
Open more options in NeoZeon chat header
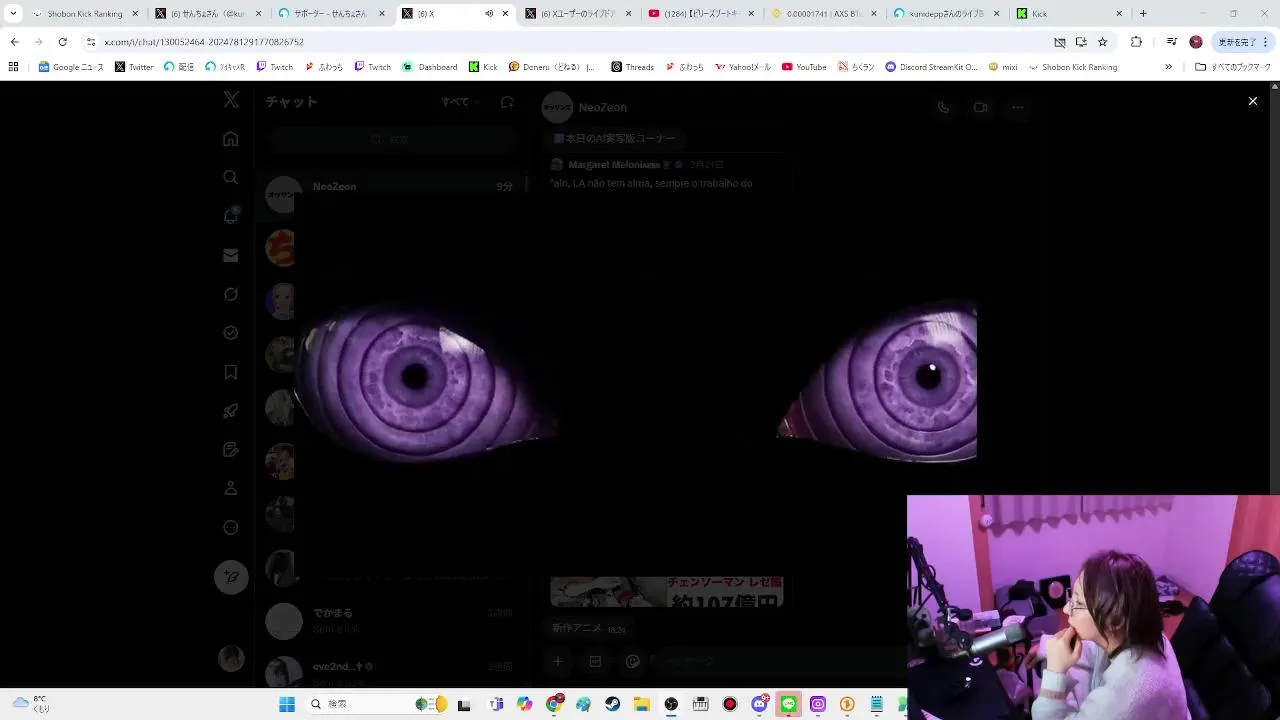click(x=1017, y=107)
